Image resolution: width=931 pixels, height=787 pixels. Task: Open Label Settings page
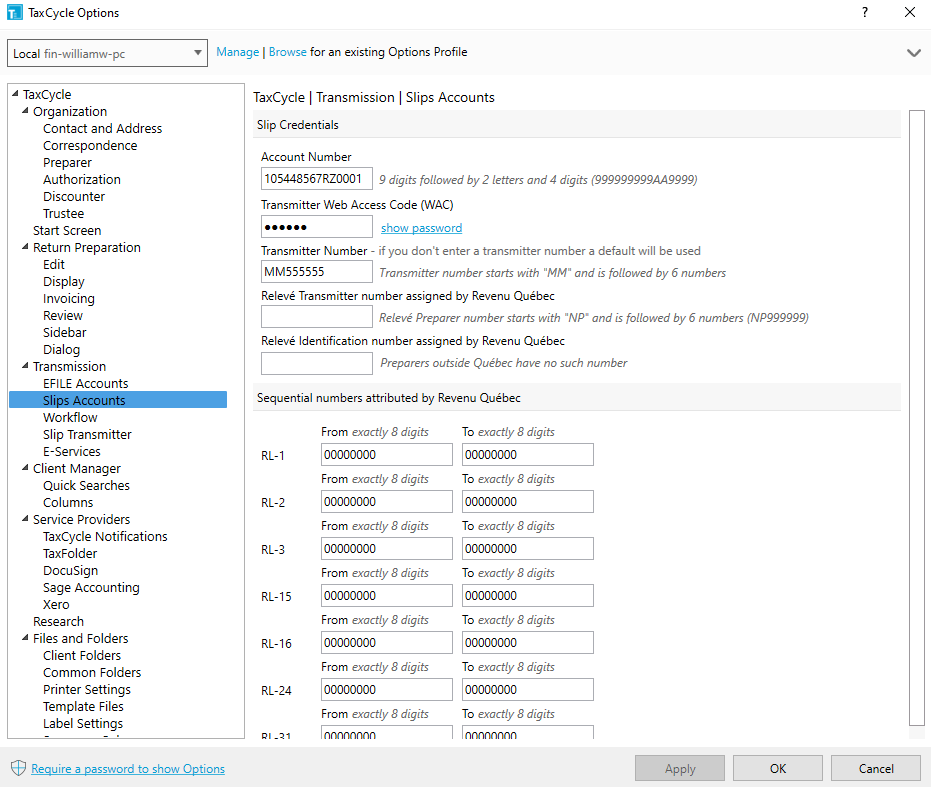[83, 724]
